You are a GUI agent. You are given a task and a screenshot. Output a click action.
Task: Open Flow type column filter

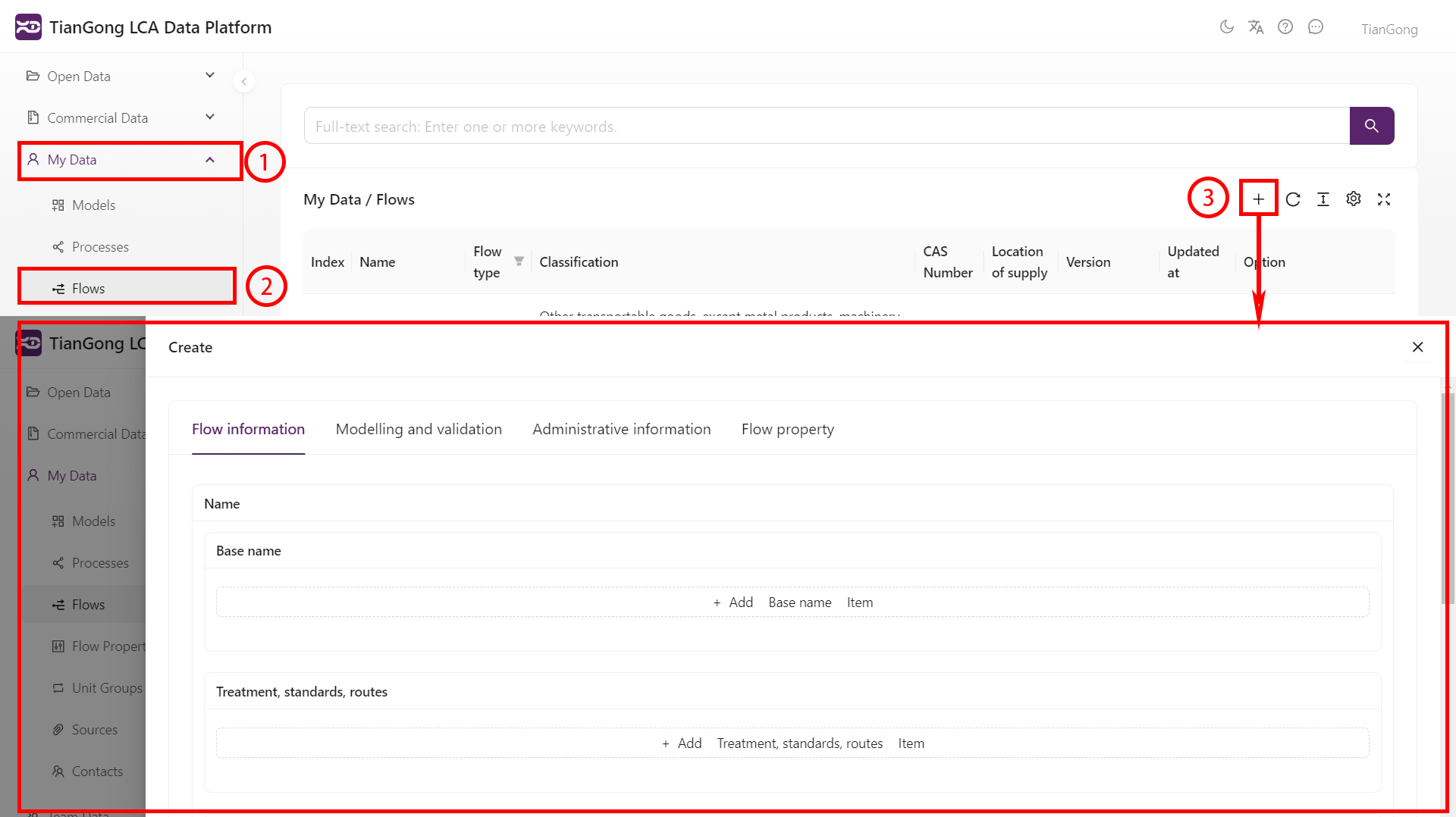pyautogui.click(x=519, y=261)
